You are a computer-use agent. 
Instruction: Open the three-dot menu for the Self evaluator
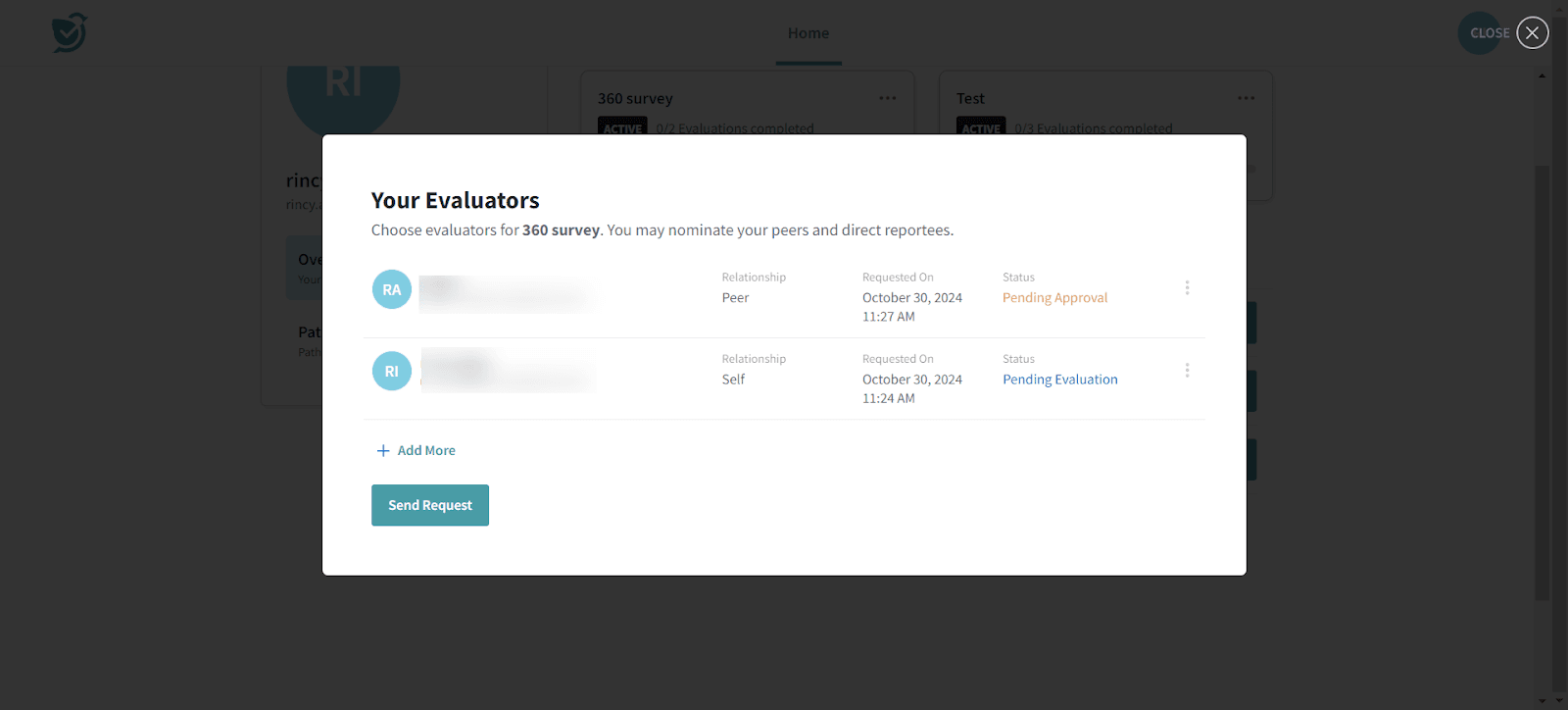1187,371
